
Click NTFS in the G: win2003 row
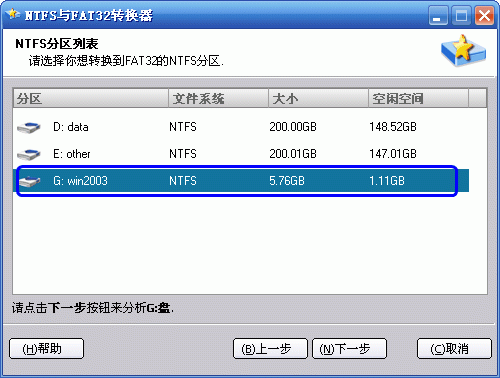coord(183,181)
